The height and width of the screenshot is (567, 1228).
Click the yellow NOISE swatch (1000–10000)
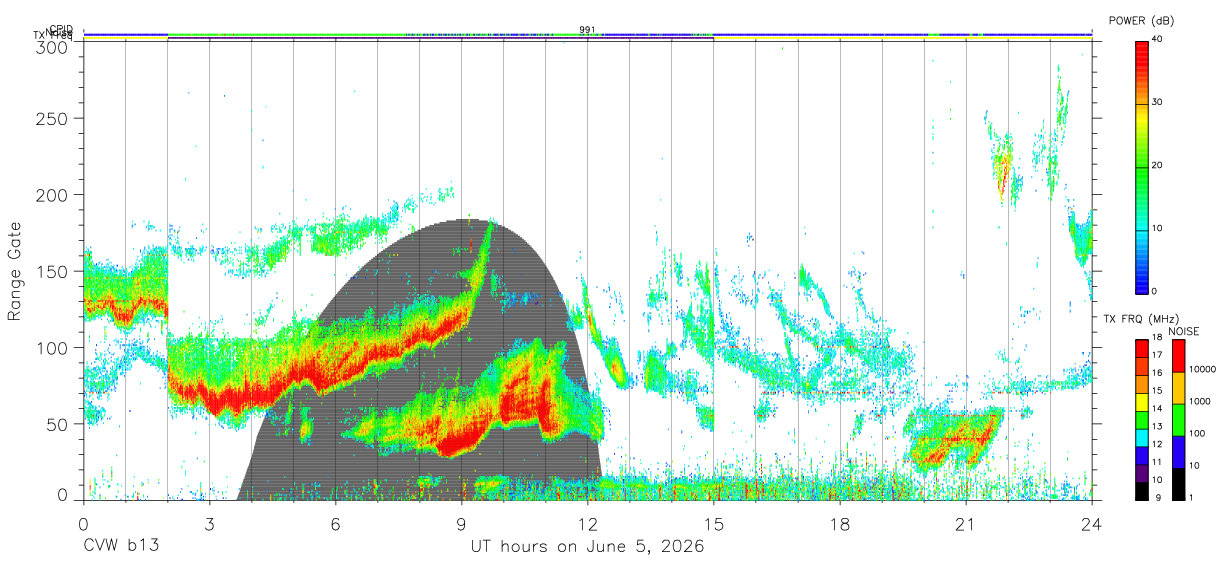(x=1179, y=388)
